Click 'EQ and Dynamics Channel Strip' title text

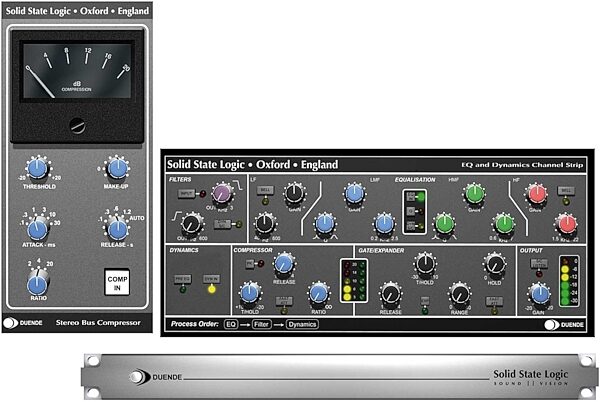tap(522, 165)
